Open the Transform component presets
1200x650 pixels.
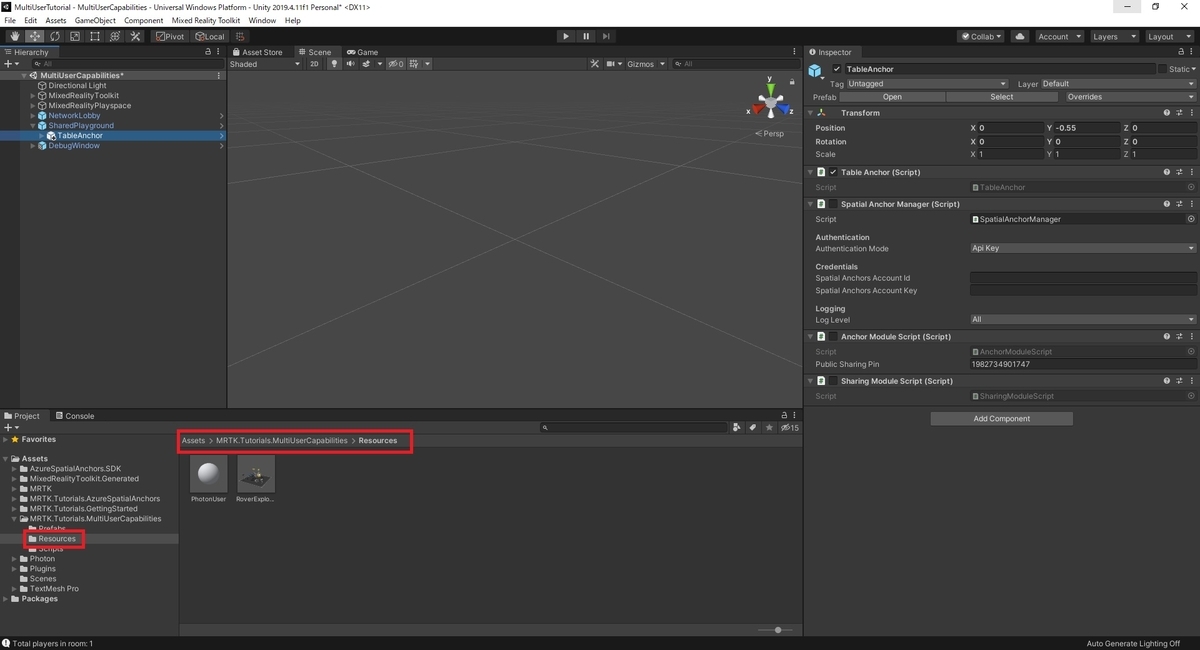1179,113
